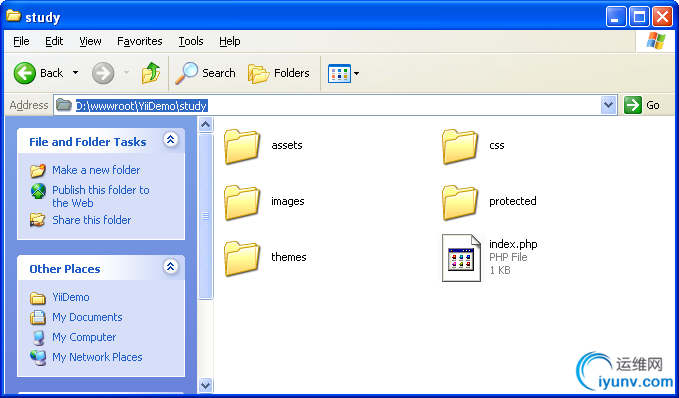Click the images folder name
The width and height of the screenshot is (679, 398).
click(288, 201)
